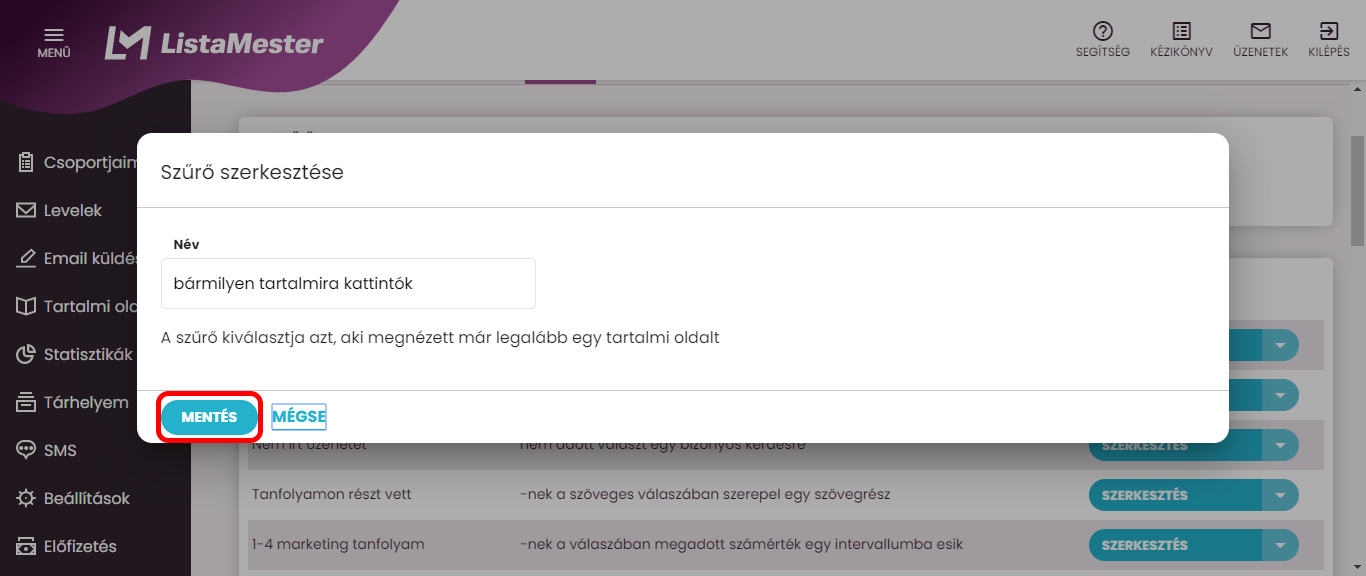Click the Mentés button
The height and width of the screenshot is (576, 1366).
[x=209, y=417]
